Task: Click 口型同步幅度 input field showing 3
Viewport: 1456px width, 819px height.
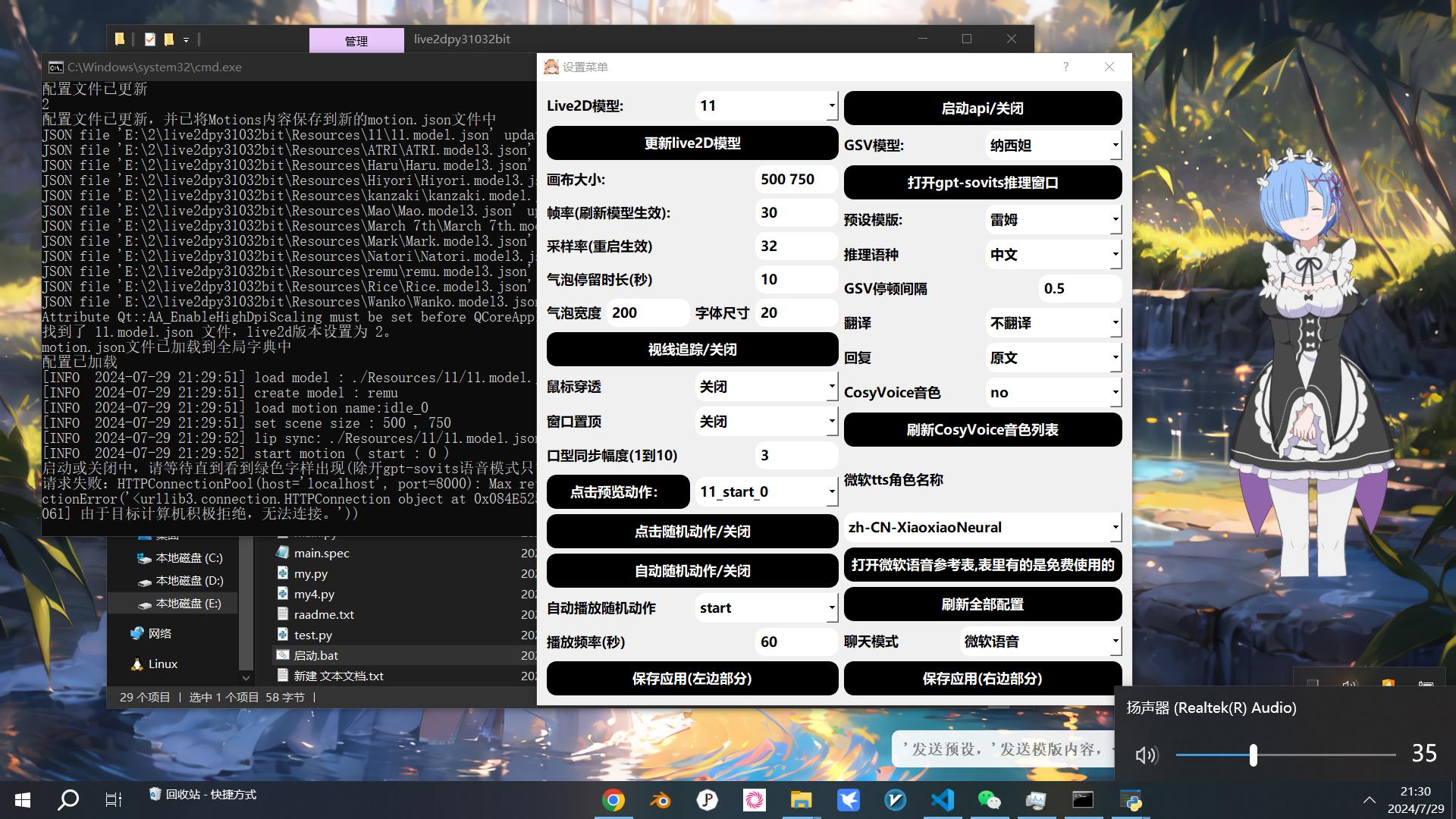Action: click(x=796, y=456)
